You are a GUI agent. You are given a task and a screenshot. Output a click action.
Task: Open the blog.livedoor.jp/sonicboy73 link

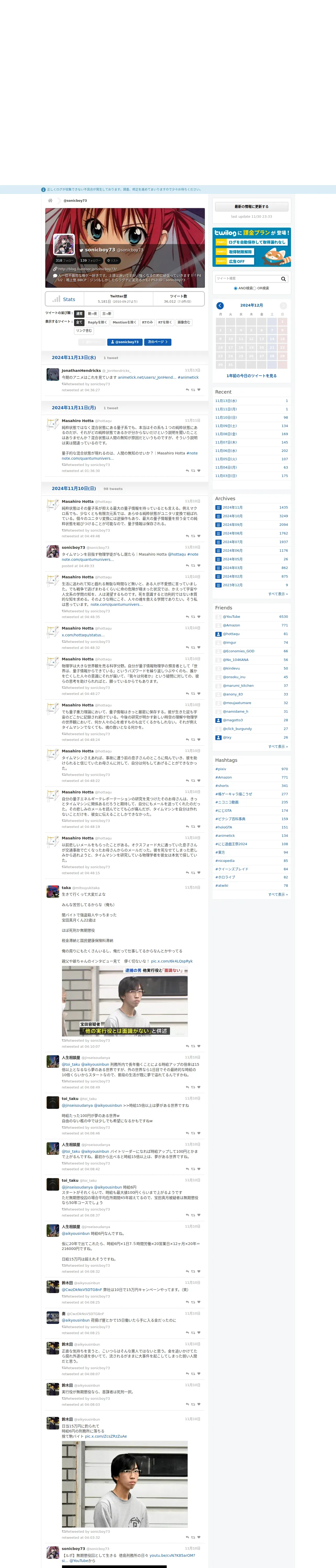pyautogui.click(x=87, y=269)
